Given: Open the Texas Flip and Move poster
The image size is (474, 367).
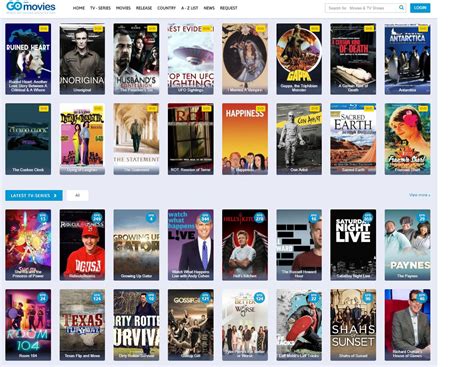Looking at the screenshot, I should click(82, 325).
